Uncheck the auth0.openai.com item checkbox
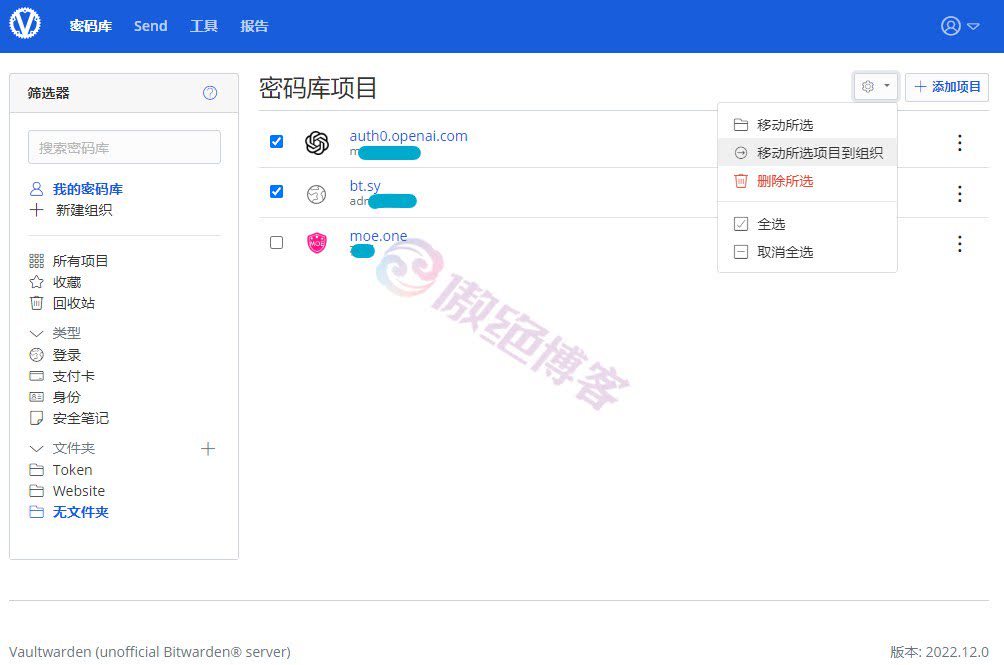 (276, 141)
